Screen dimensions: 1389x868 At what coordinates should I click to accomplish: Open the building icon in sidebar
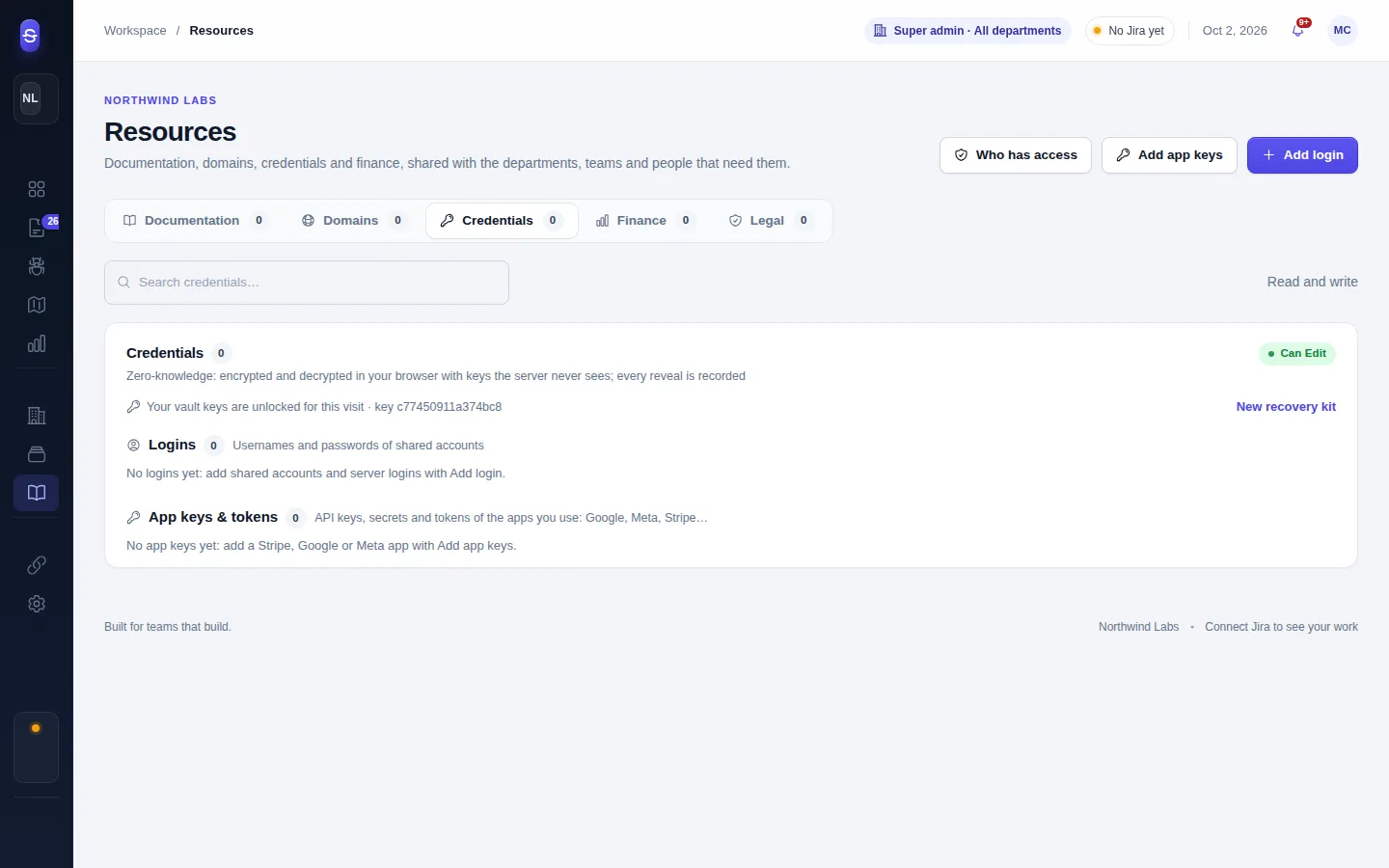click(37, 416)
